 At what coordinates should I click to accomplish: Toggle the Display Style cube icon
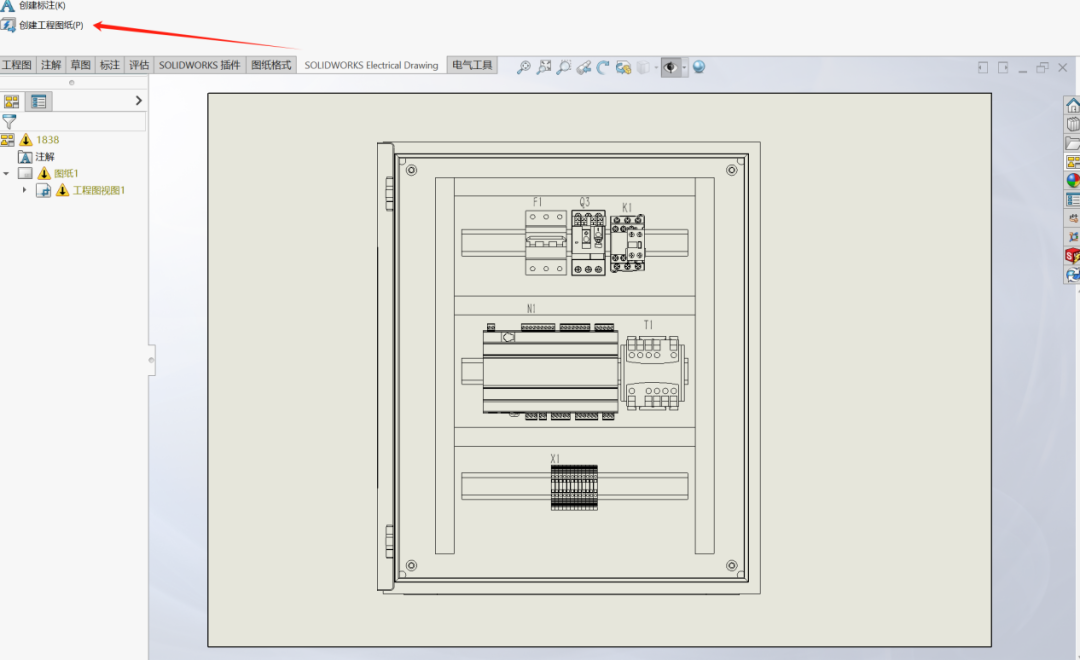pyautogui.click(x=643, y=67)
